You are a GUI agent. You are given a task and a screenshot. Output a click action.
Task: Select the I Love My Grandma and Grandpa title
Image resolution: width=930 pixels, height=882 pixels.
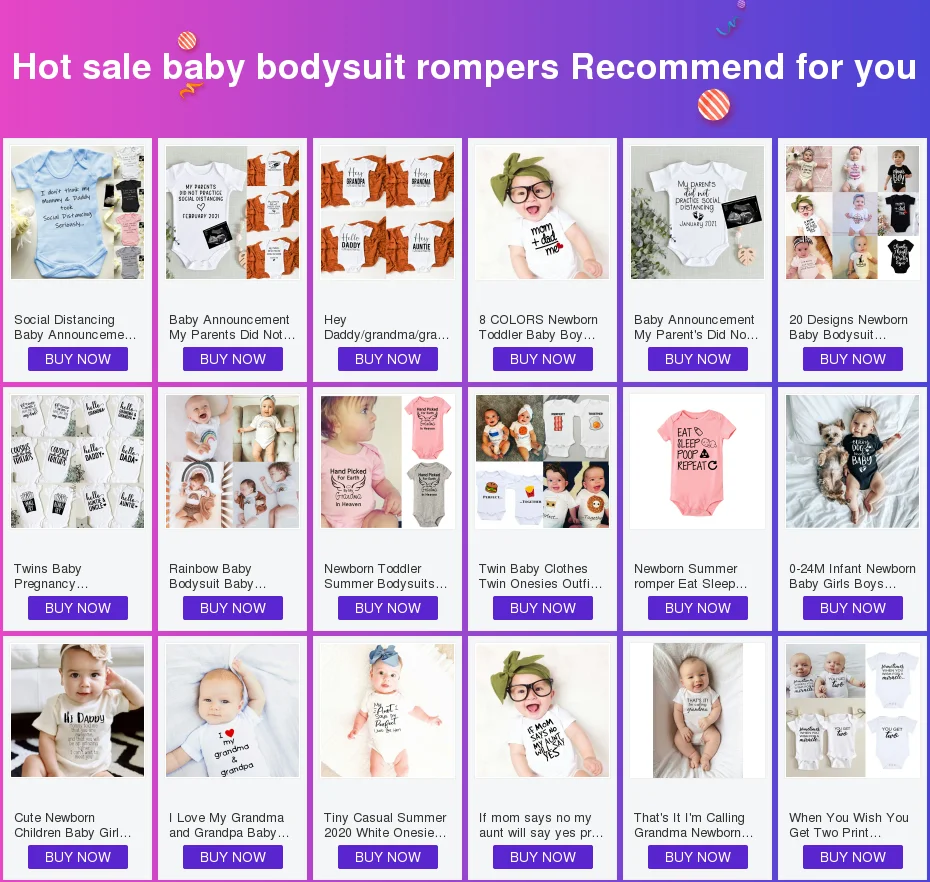pos(229,825)
